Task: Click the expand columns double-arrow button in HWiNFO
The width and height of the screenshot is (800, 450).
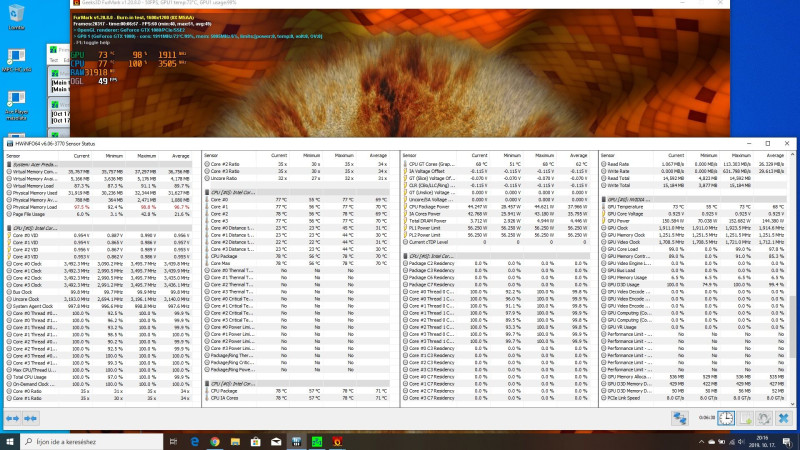Action: pos(13,418)
